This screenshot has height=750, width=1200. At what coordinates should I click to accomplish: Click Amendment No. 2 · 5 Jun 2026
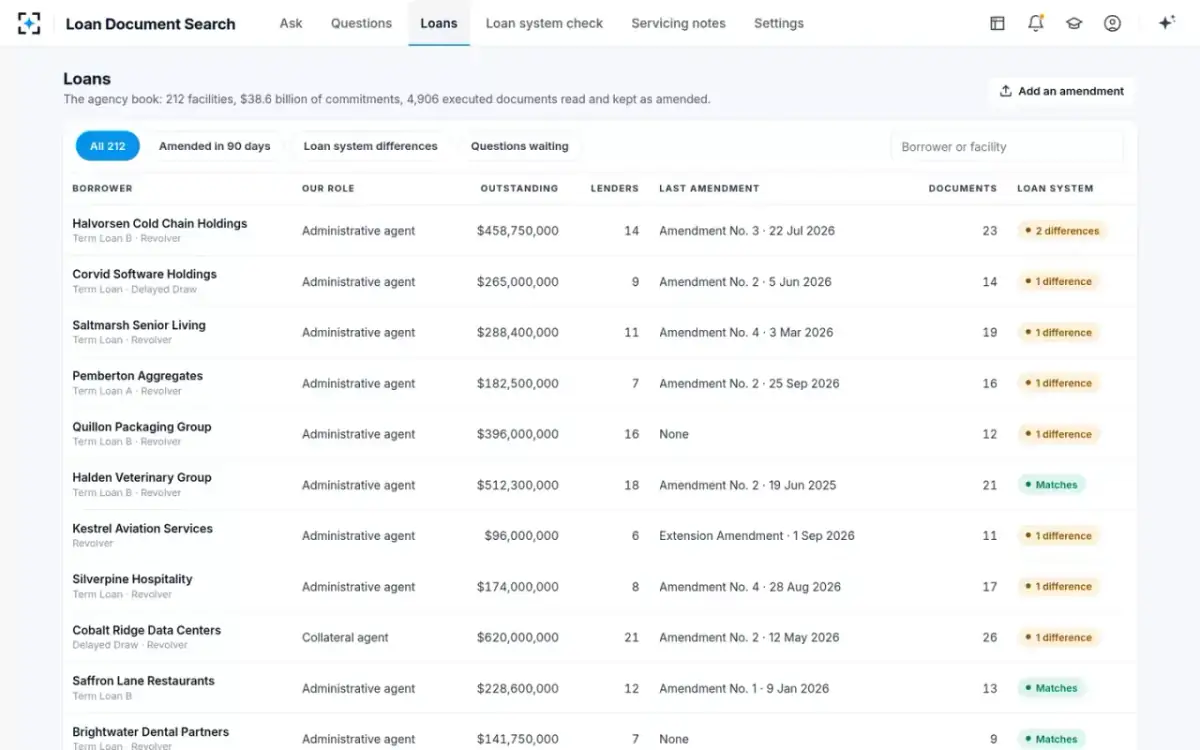[745, 282]
